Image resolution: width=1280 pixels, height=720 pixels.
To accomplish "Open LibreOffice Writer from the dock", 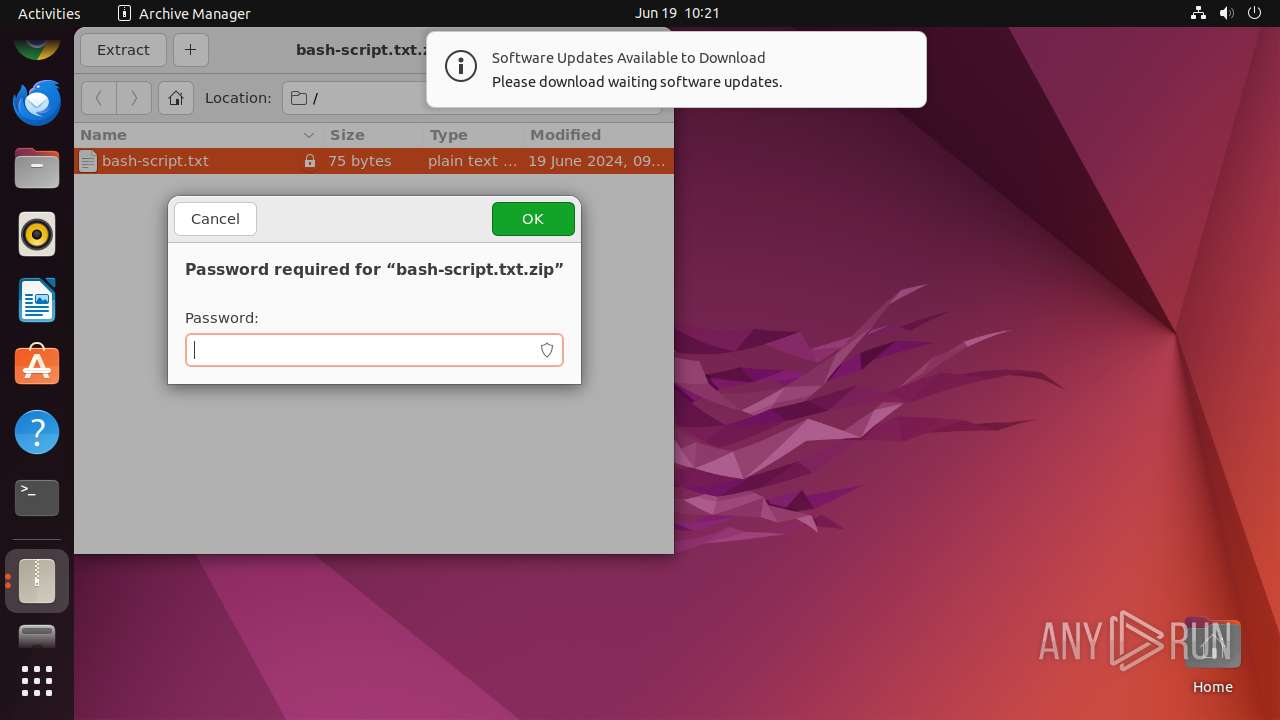I will click(37, 300).
